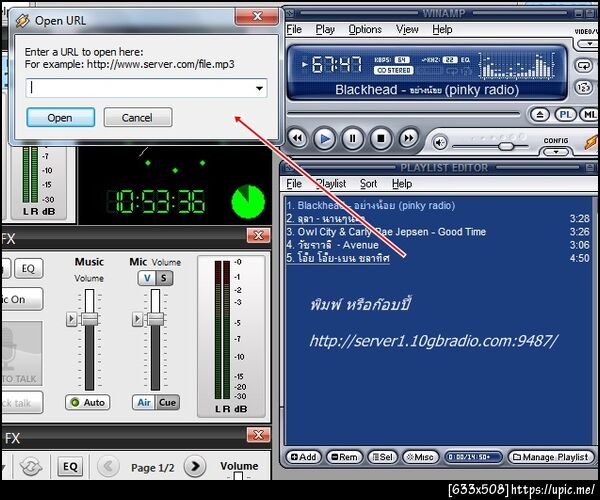Click playlist time display 0:00/14:50
Viewport: 600px width, 500px height.
(x=473, y=457)
